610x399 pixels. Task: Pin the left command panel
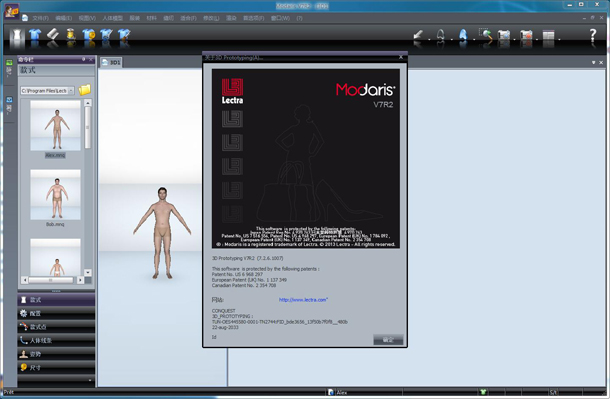pyautogui.click(x=84, y=60)
